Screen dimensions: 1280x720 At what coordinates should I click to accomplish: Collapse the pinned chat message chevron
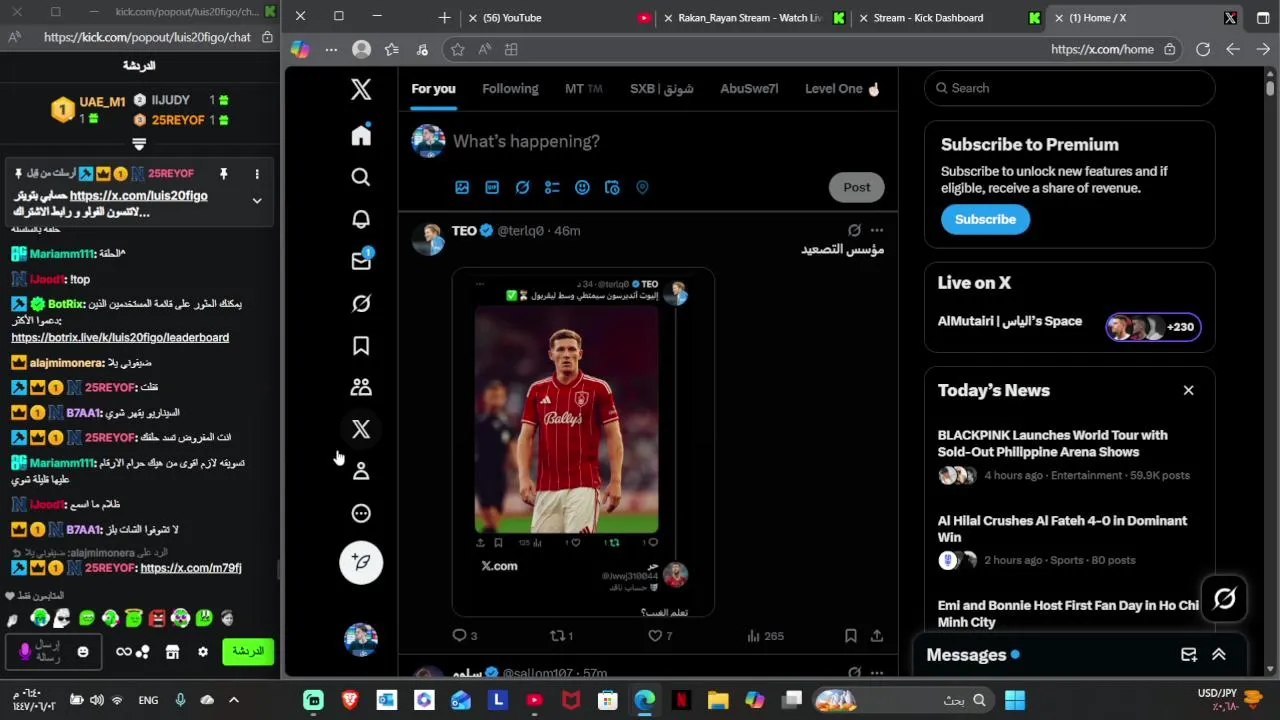tap(257, 201)
